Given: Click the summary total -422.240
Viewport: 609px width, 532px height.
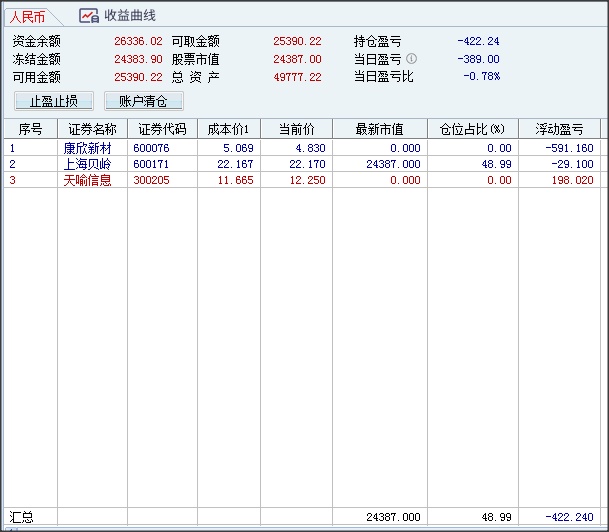Looking at the screenshot, I should tap(569, 517).
